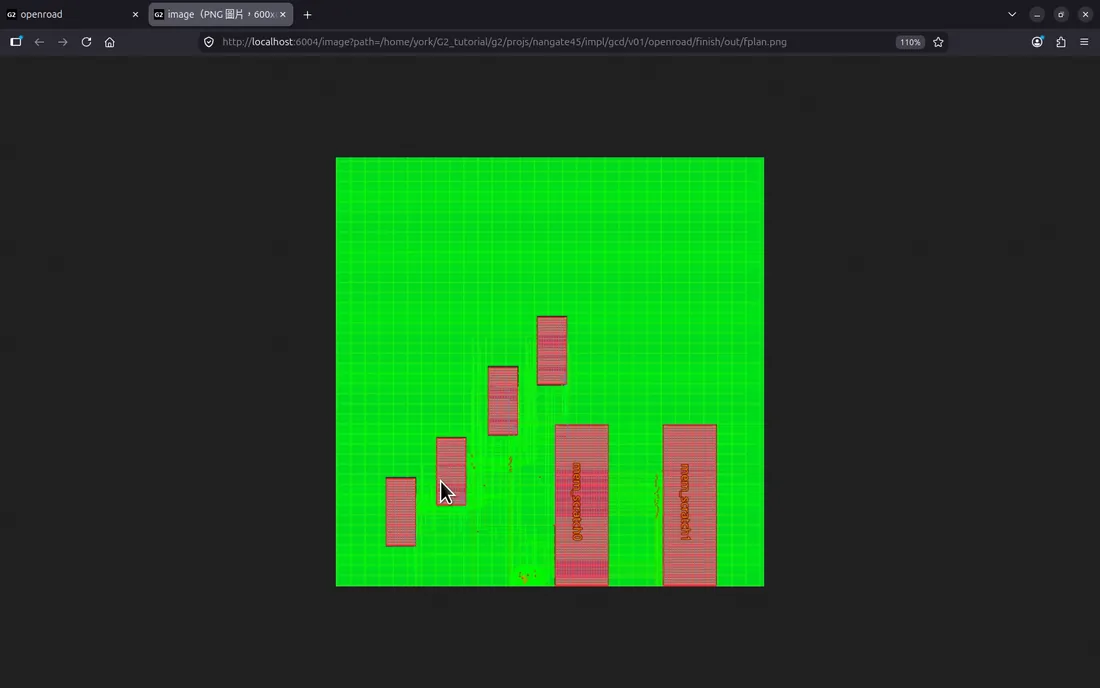Open the home page
Viewport: 1100px width, 688px height.
point(109,42)
